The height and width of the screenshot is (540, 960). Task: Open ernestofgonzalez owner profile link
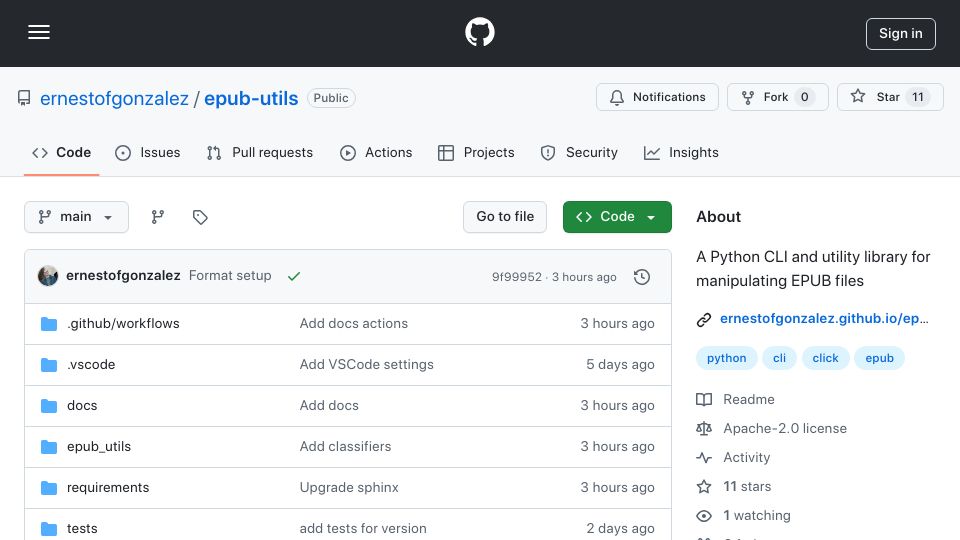pyautogui.click(x=114, y=99)
